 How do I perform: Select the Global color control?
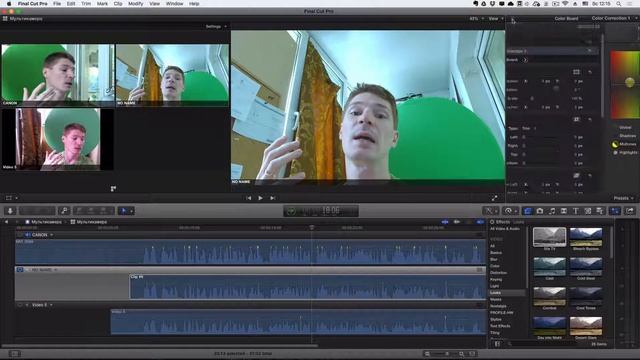coord(625,127)
